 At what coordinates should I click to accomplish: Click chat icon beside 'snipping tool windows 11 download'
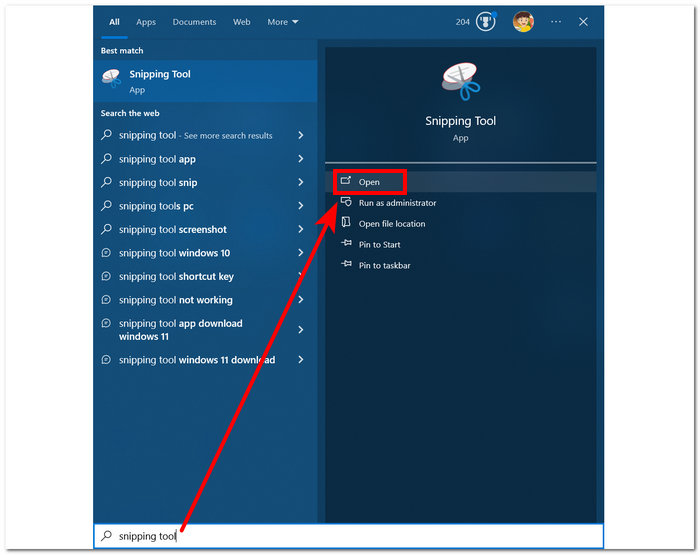point(106,359)
